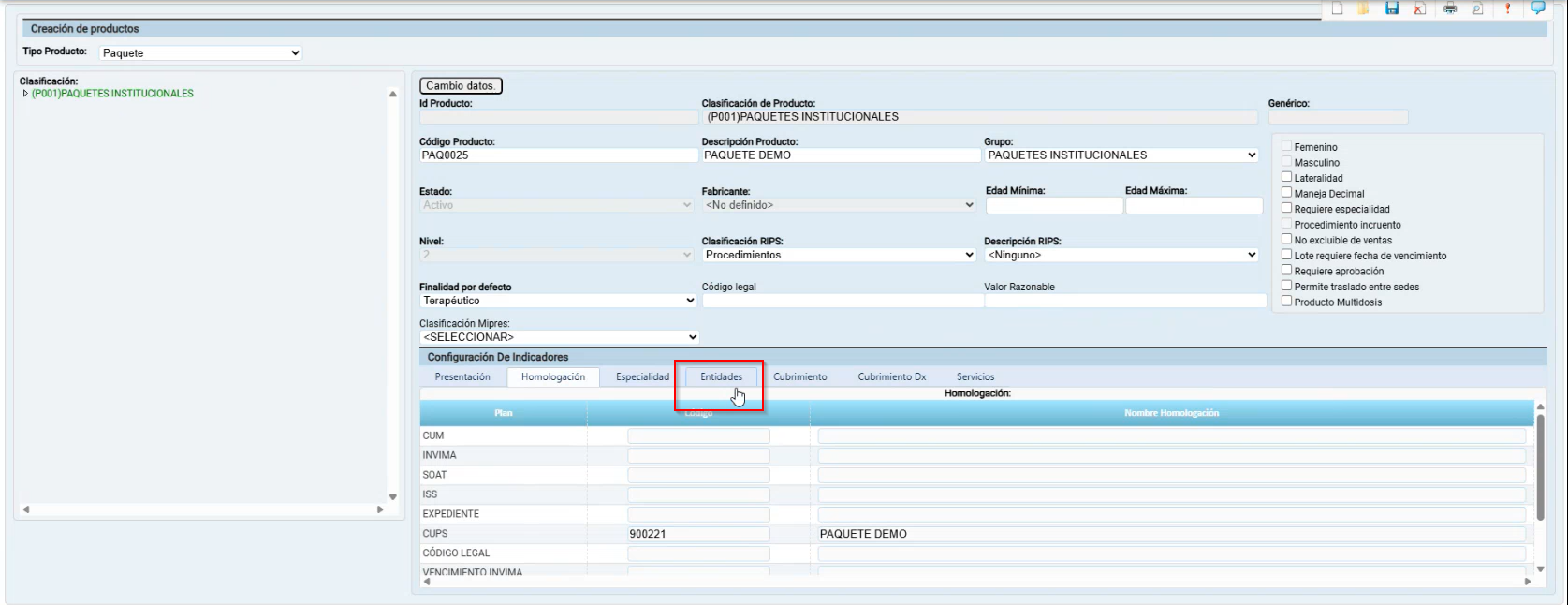Click the classification panel scroll-down arrow
The image size is (1568, 605).
393,497
